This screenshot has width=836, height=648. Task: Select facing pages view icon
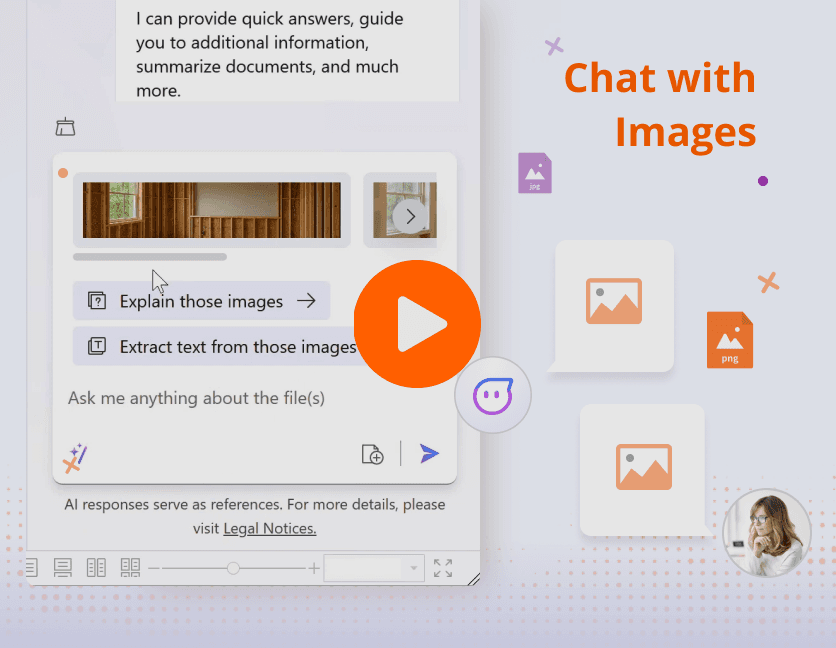coord(130,567)
